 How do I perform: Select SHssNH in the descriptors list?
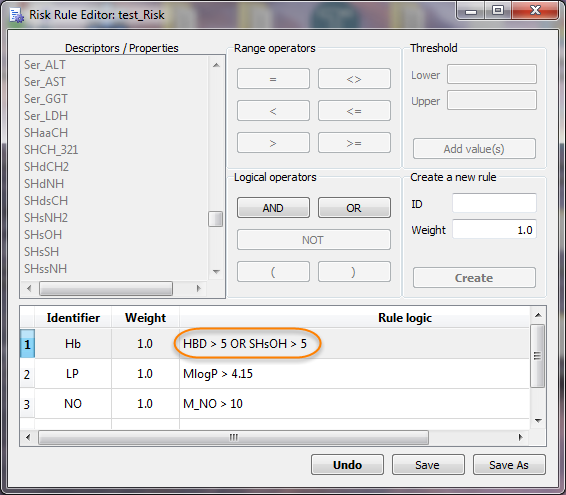pyautogui.click(x=45, y=269)
